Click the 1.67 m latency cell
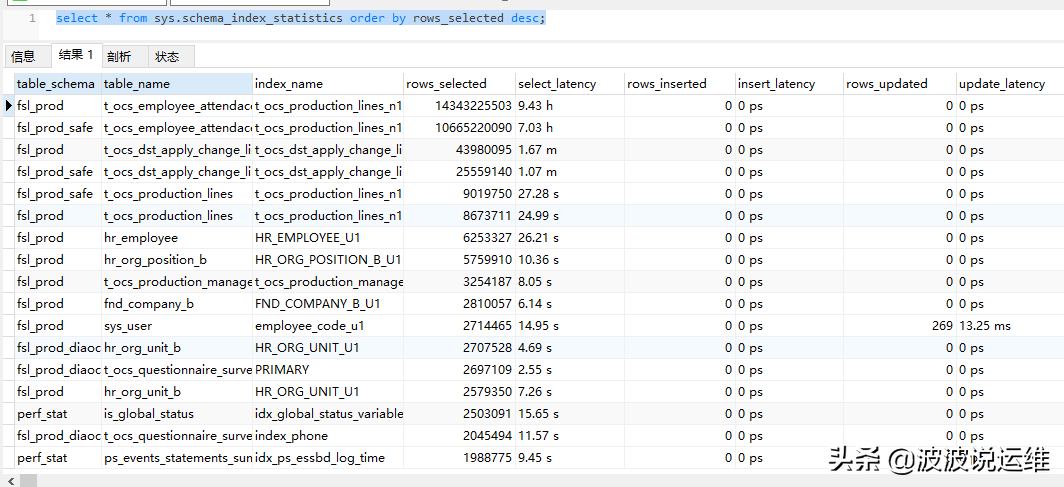The image size is (1064, 487). click(x=570, y=150)
